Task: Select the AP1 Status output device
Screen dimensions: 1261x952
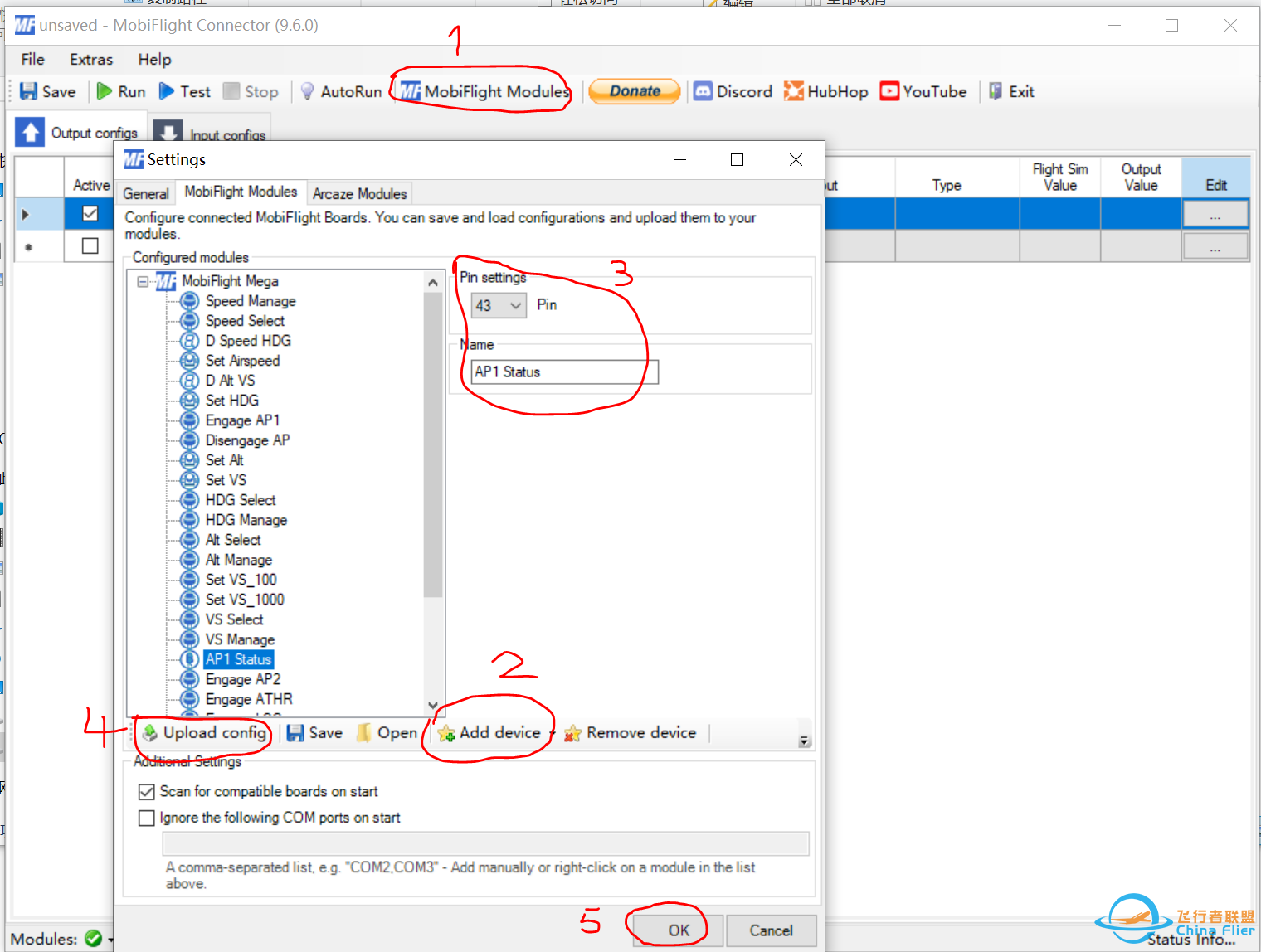Action: click(238, 659)
